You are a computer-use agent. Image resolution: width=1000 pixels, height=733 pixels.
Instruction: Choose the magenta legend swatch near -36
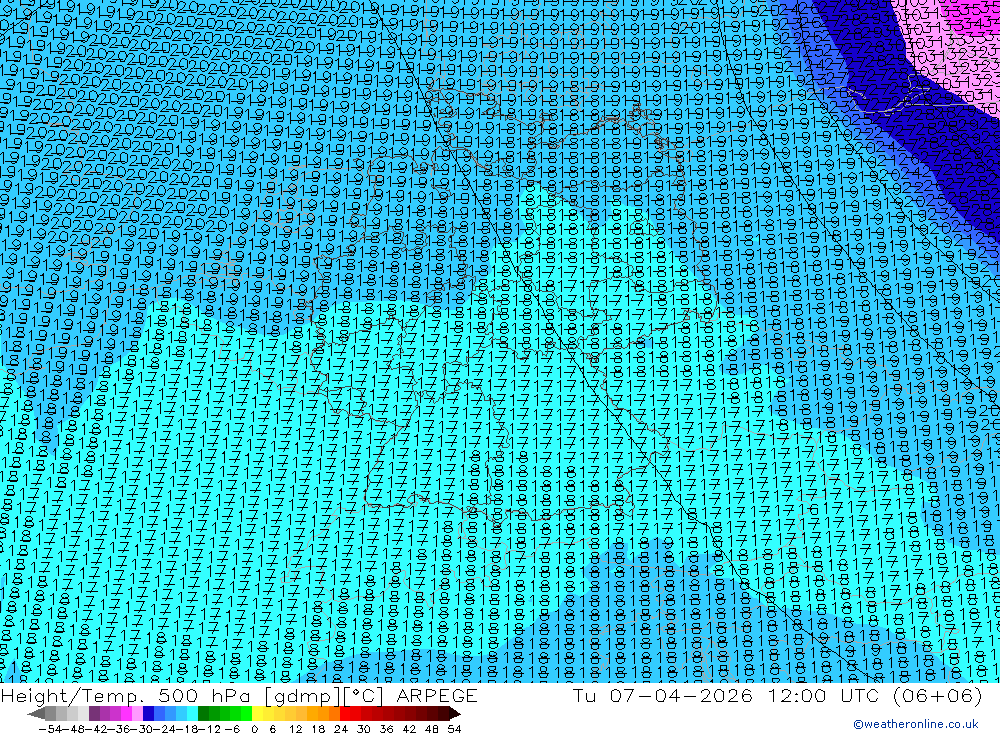pyautogui.click(x=127, y=713)
